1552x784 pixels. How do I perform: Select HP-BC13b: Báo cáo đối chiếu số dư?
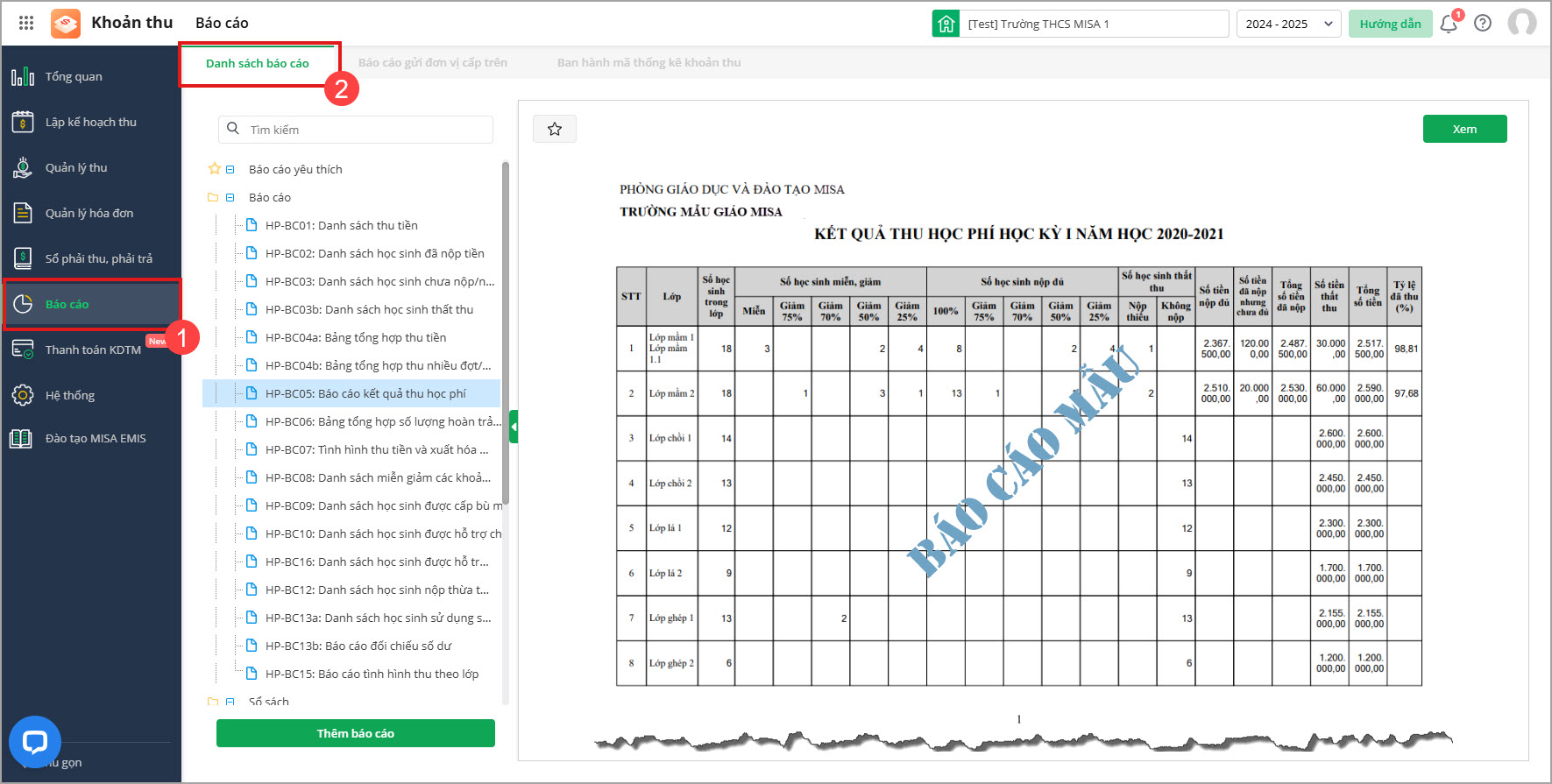(x=351, y=646)
